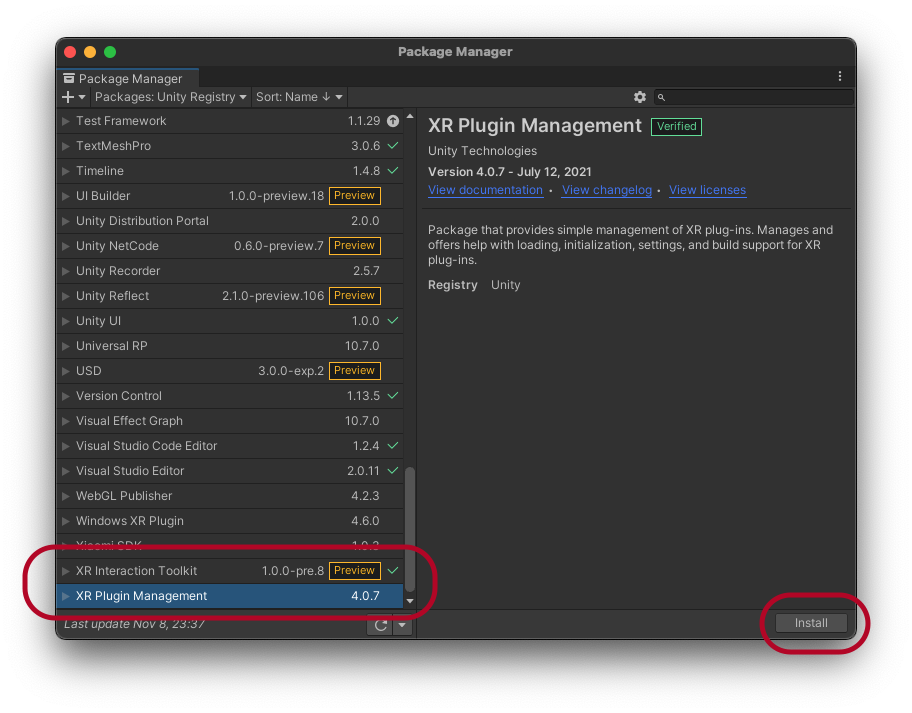Expand the Test Framework package row
912x713 pixels.
(66, 121)
